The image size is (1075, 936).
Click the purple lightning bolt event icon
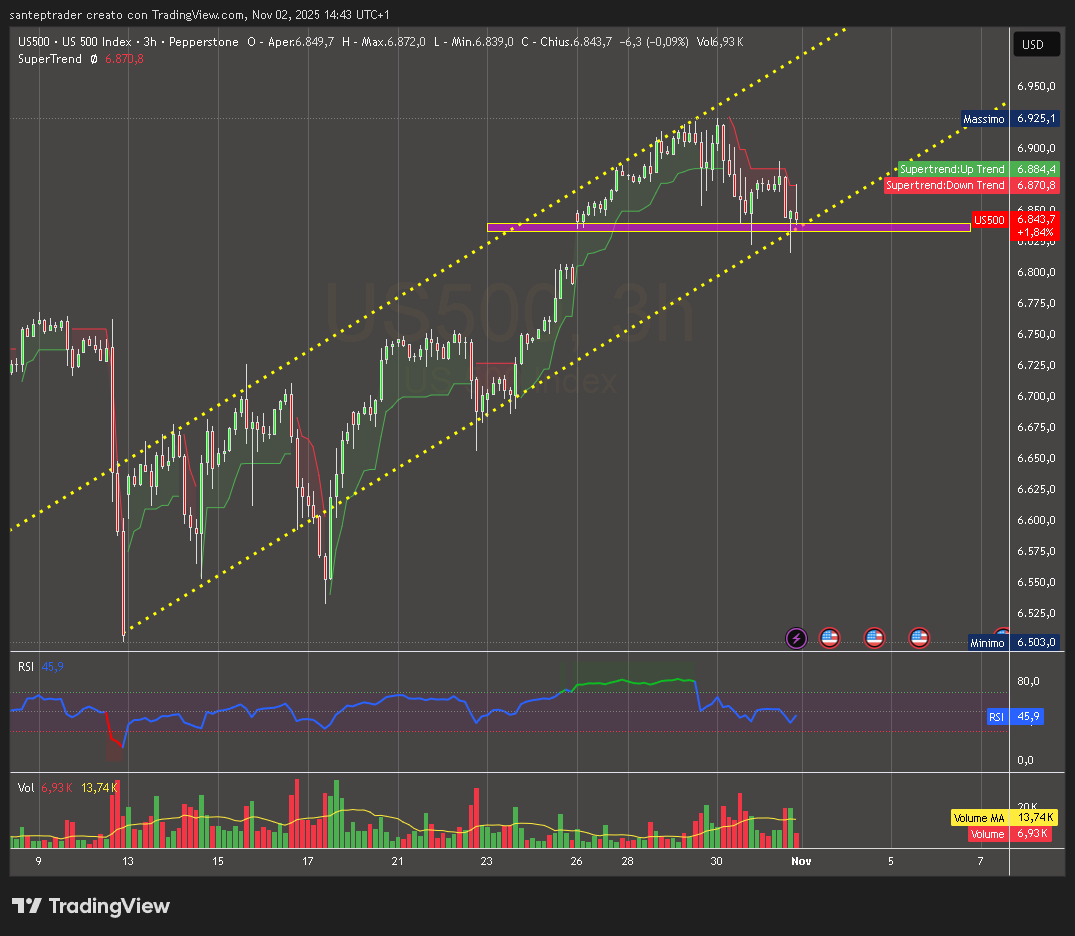coord(796,637)
